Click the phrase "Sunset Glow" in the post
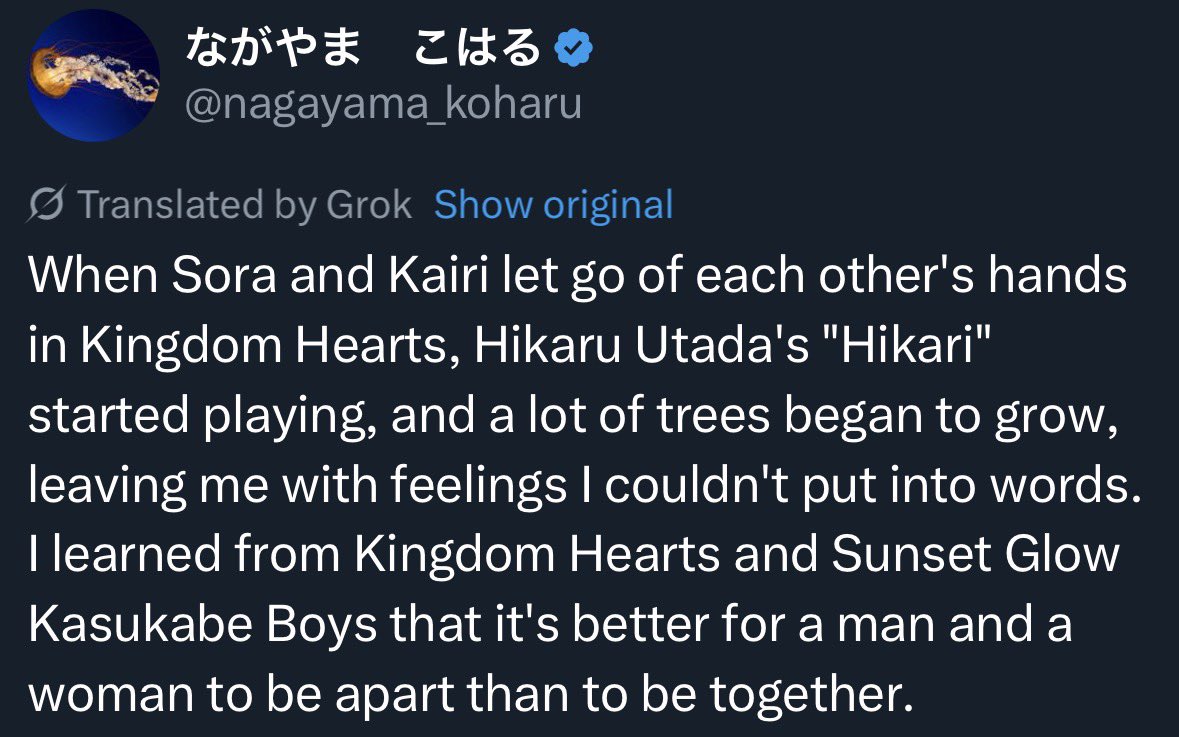Image resolution: width=1179 pixels, height=737 pixels. pos(976,554)
